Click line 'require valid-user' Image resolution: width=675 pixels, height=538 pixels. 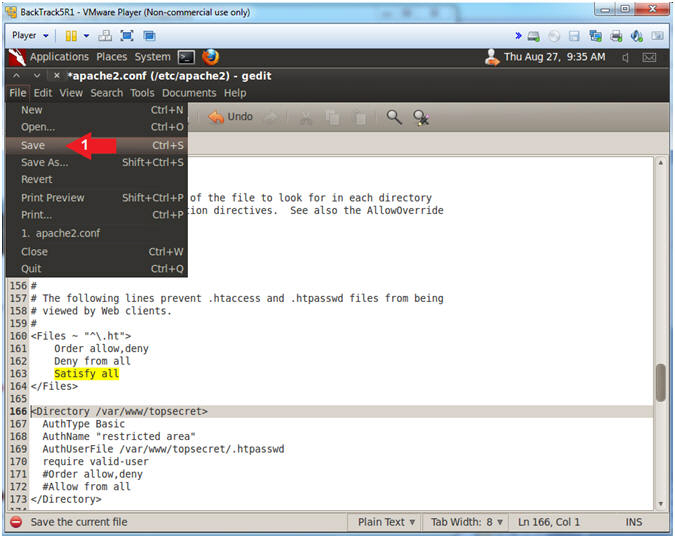96,461
